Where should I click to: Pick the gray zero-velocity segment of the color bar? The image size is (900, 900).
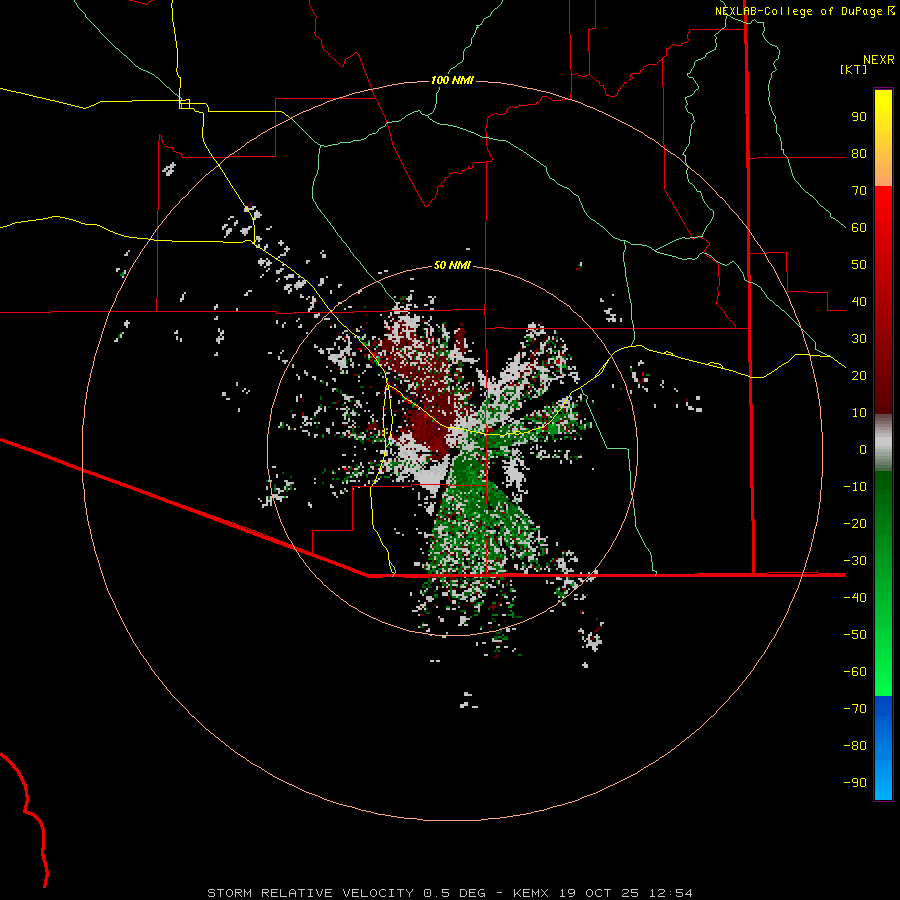[x=883, y=443]
